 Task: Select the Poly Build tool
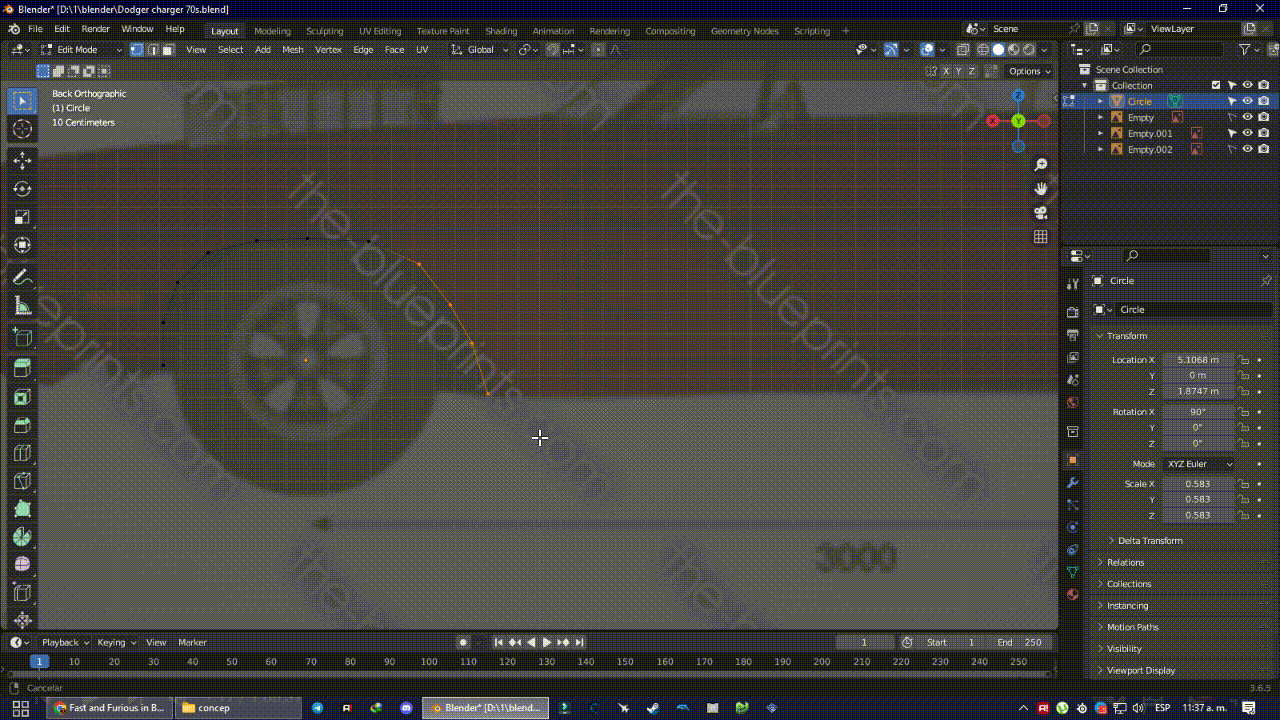[22, 509]
